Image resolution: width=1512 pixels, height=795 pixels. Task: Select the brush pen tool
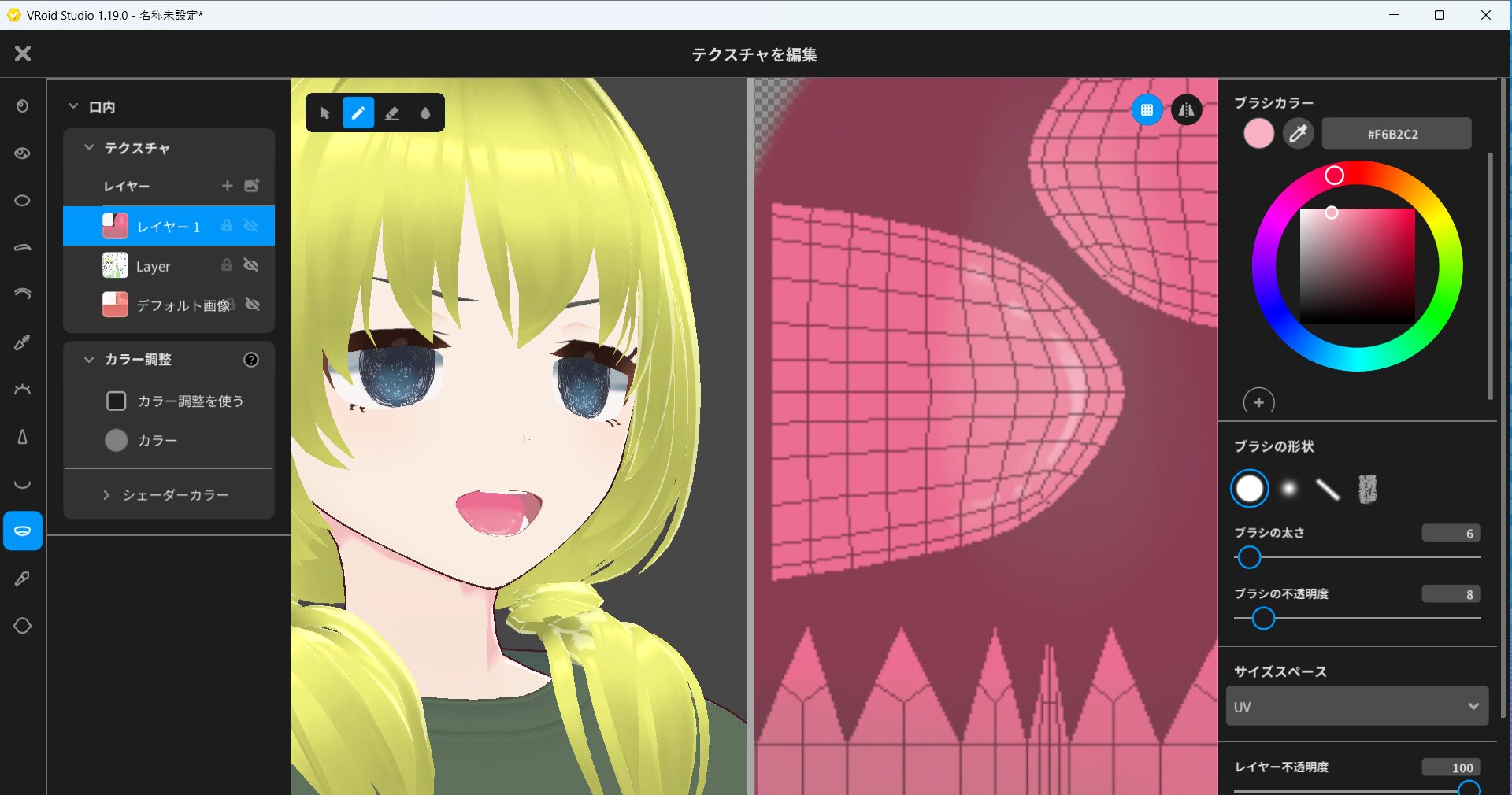point(358,113)
